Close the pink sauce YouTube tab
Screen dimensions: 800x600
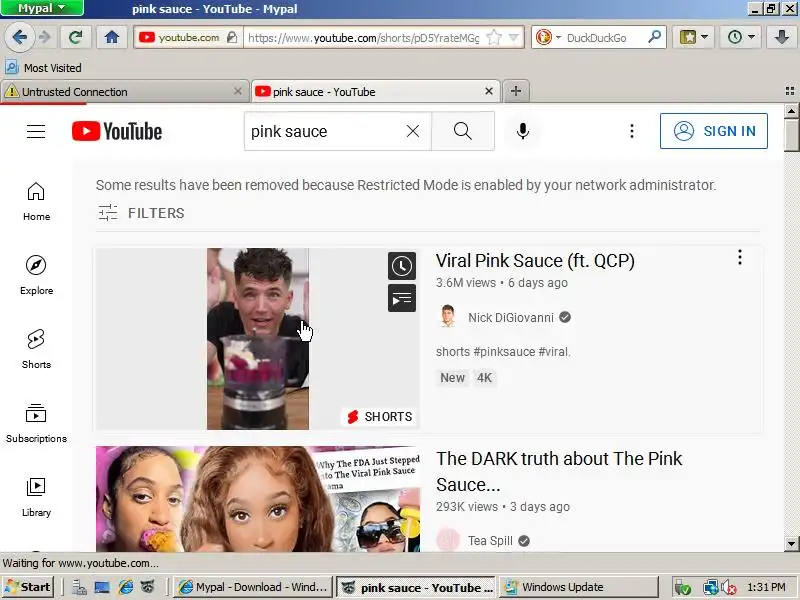pos(489,91)
